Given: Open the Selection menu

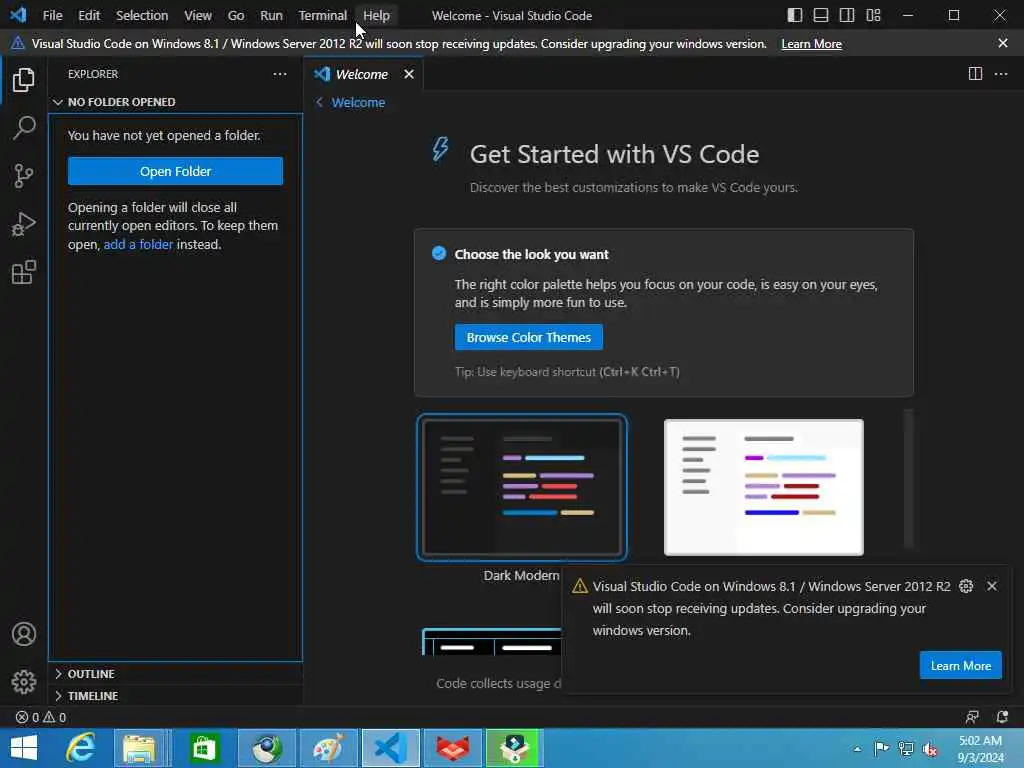Looking at the screenshot, I should (x=142, y=15).
